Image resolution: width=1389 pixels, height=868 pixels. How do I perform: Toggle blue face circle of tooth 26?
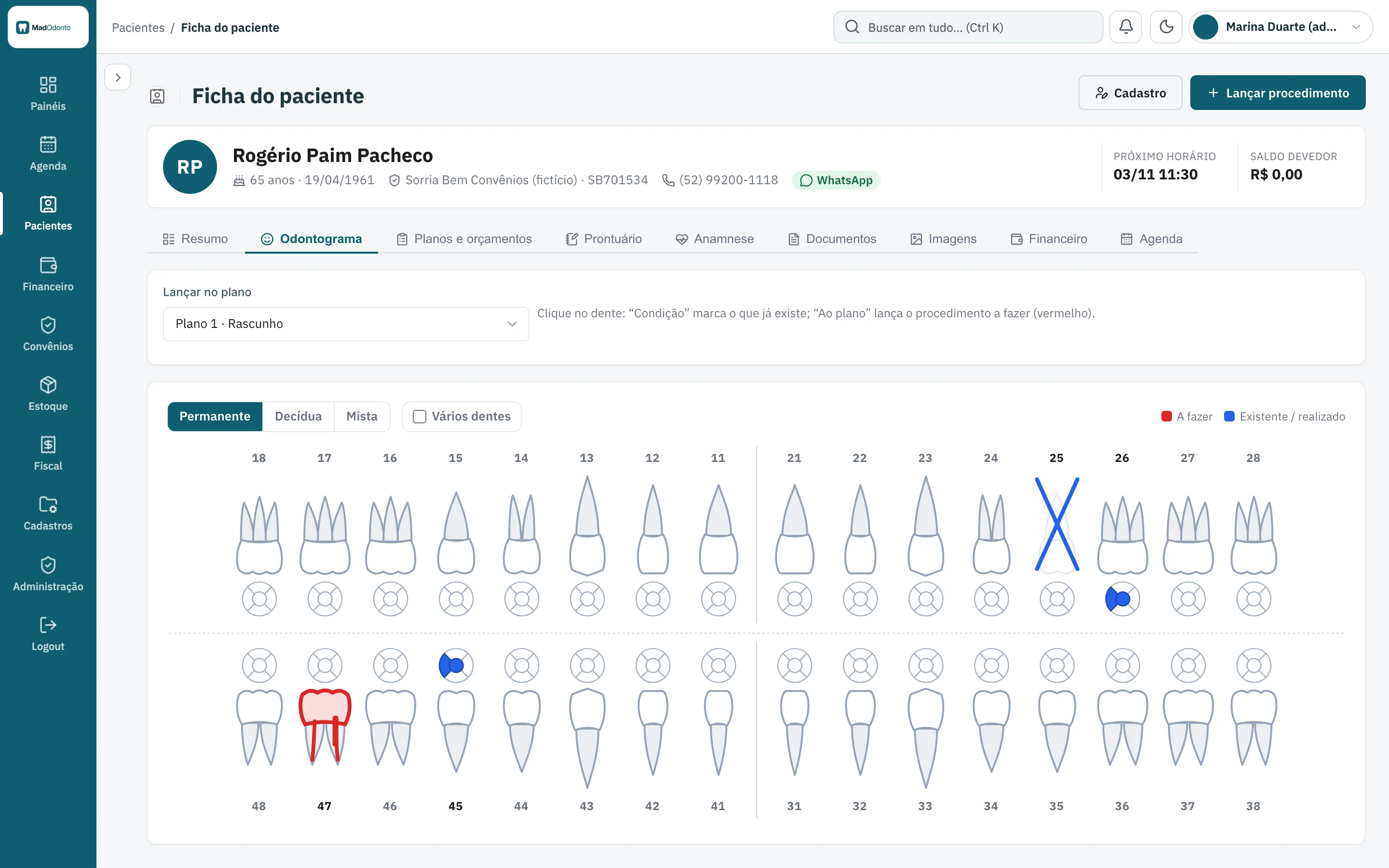point(1122,599)
